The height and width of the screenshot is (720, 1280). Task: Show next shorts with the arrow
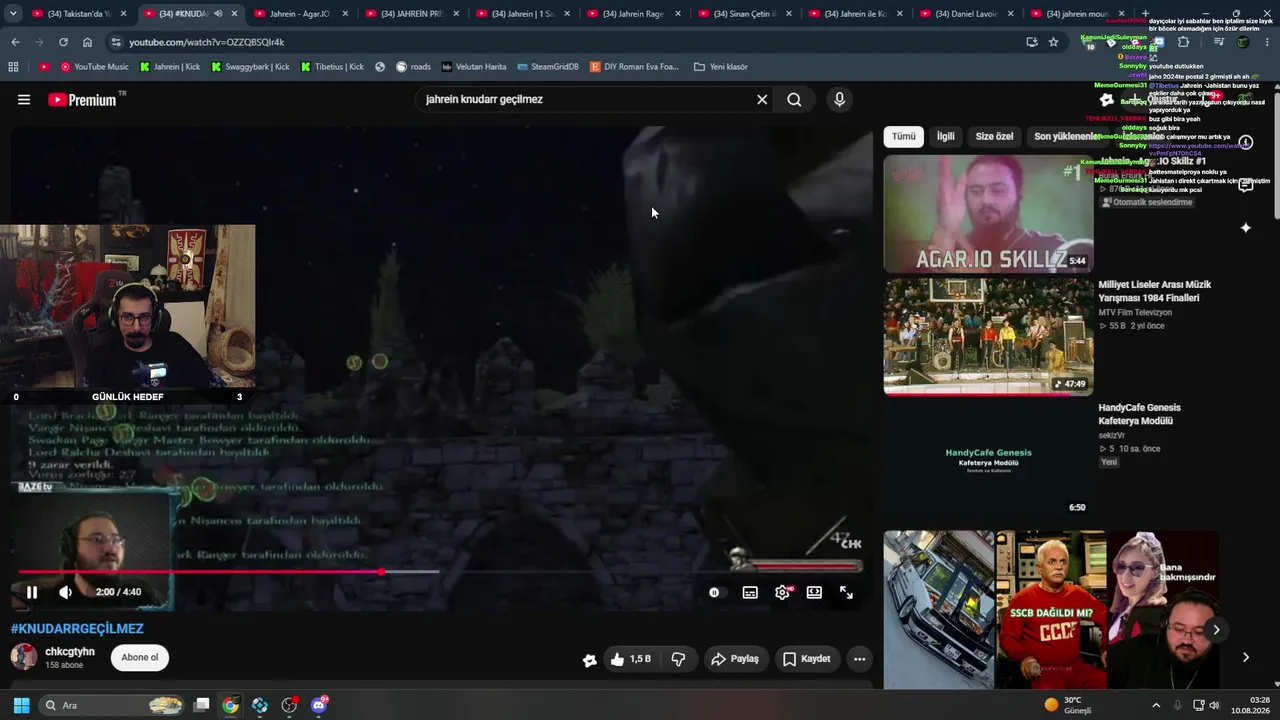[x=1216, y=629]
